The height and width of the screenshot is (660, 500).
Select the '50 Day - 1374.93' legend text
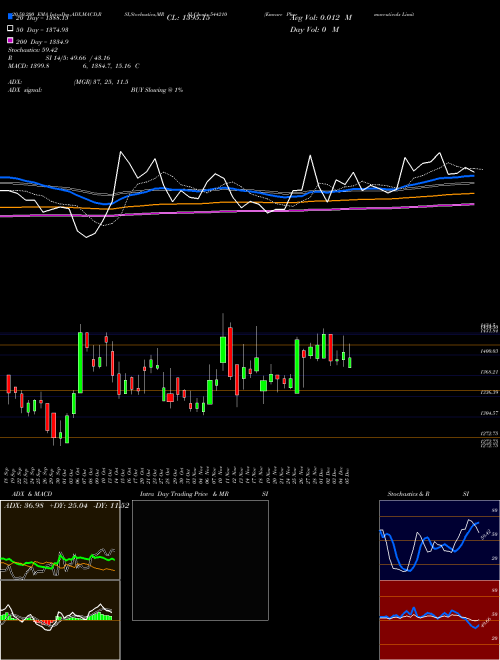42,29
